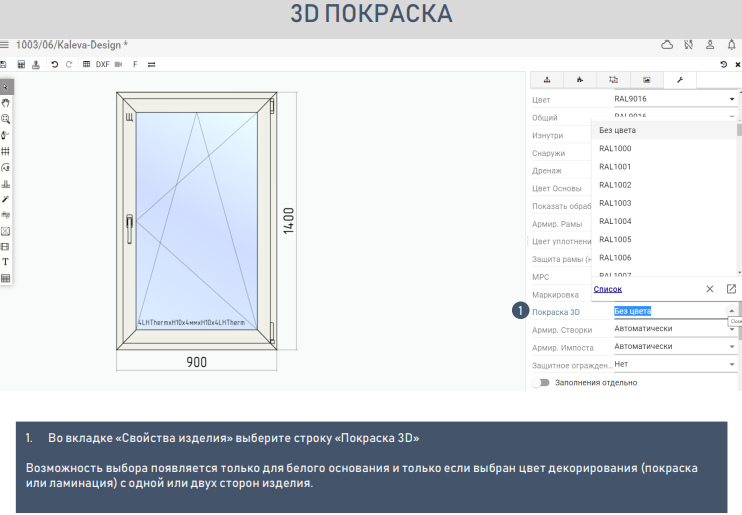The height and width of the screenshot is (515, 742).
Task: Select the dimension line tool
Action: pyautogui.click(x=6, y=214)
